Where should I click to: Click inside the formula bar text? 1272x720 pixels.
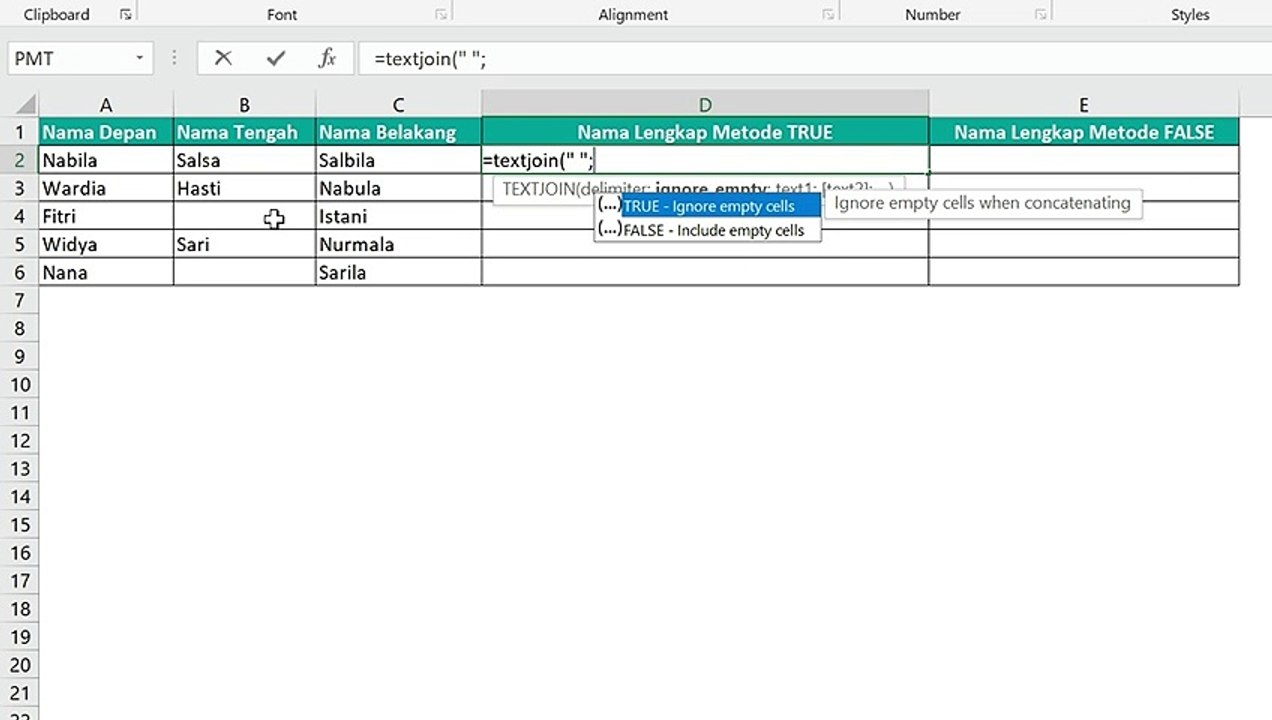(x=430, y=59)
